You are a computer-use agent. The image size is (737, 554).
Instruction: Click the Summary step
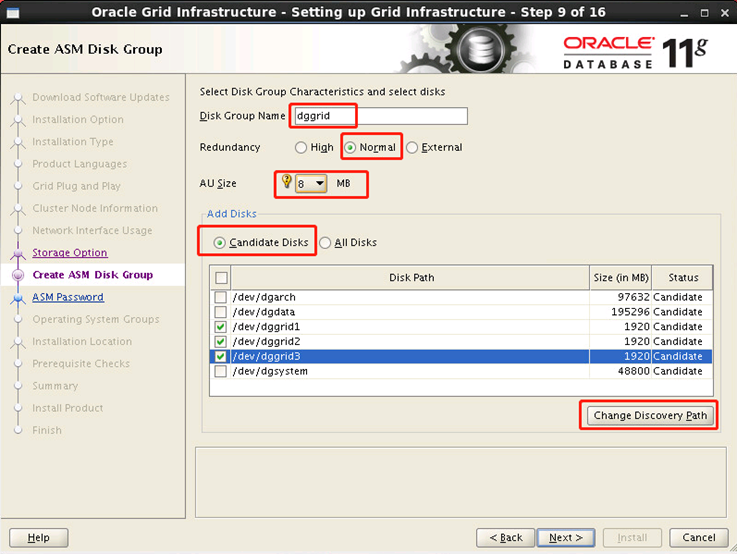click(55, 386)
